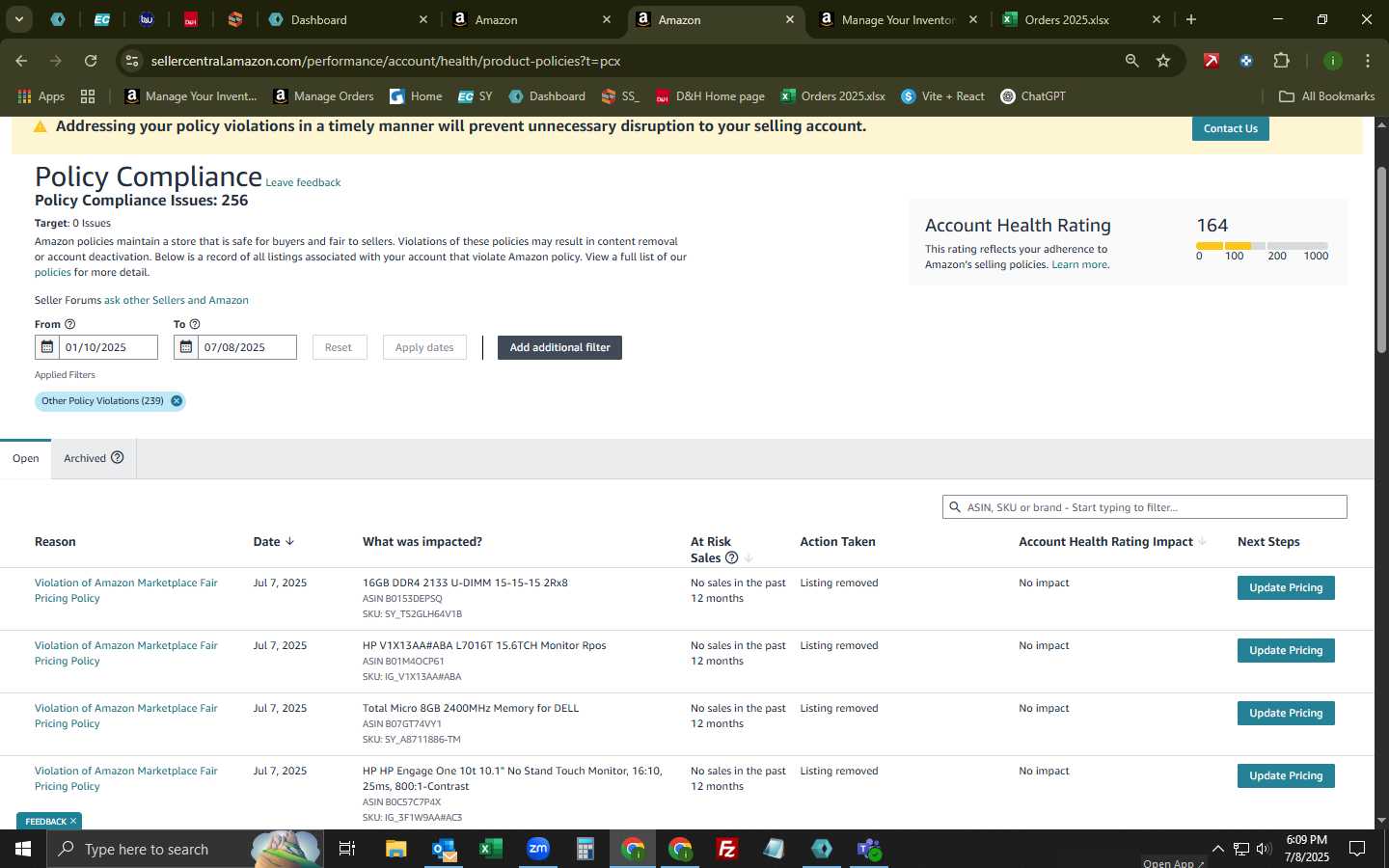
Task: Sort by Account Health Rating Impact arrow
Action: click(x=1202, y=542)
